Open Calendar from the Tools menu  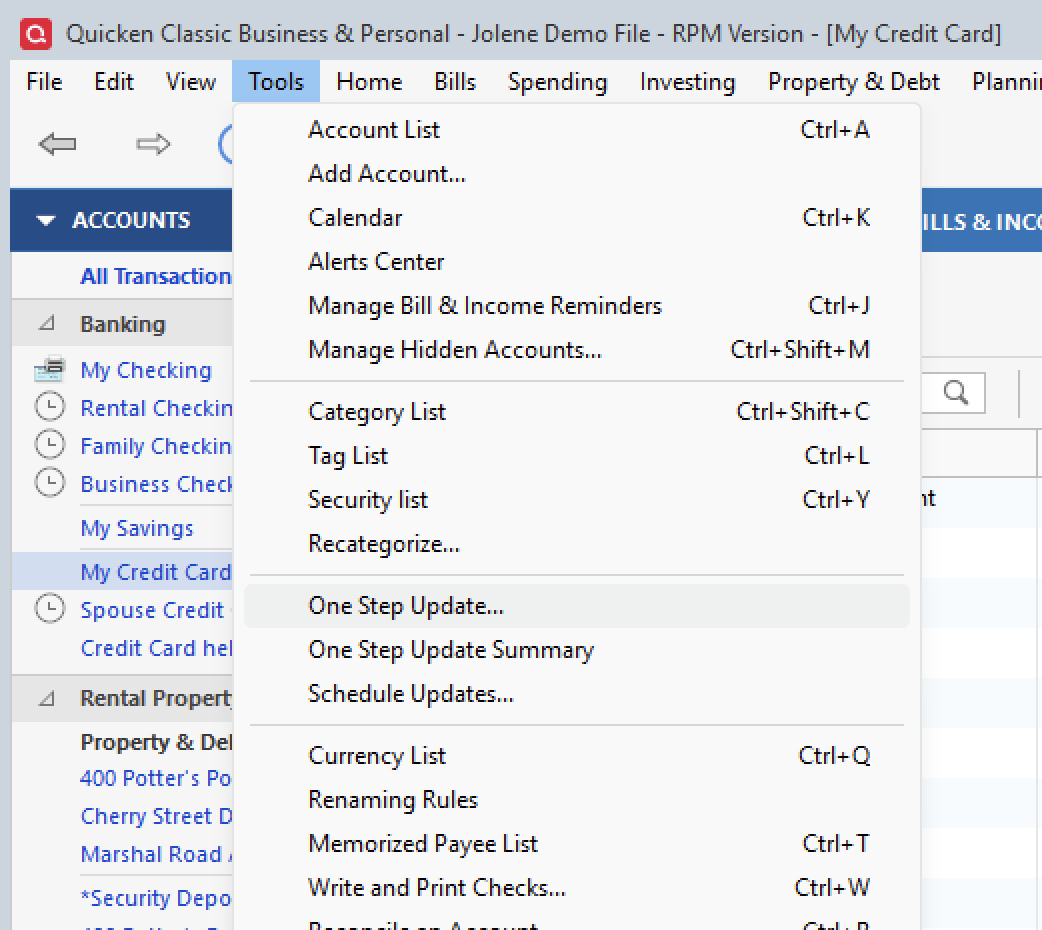(576, 217)
